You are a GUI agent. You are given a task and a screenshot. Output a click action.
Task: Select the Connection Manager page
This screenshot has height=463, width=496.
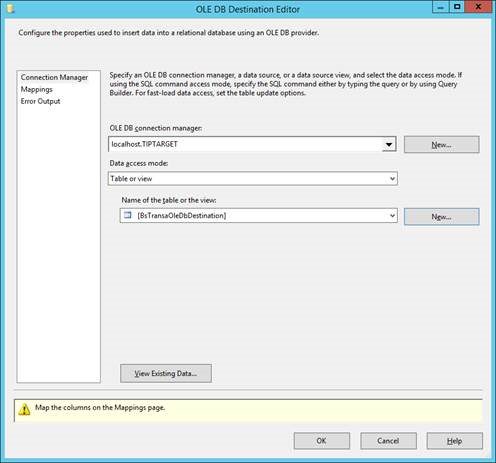click(x=54, y=77)
